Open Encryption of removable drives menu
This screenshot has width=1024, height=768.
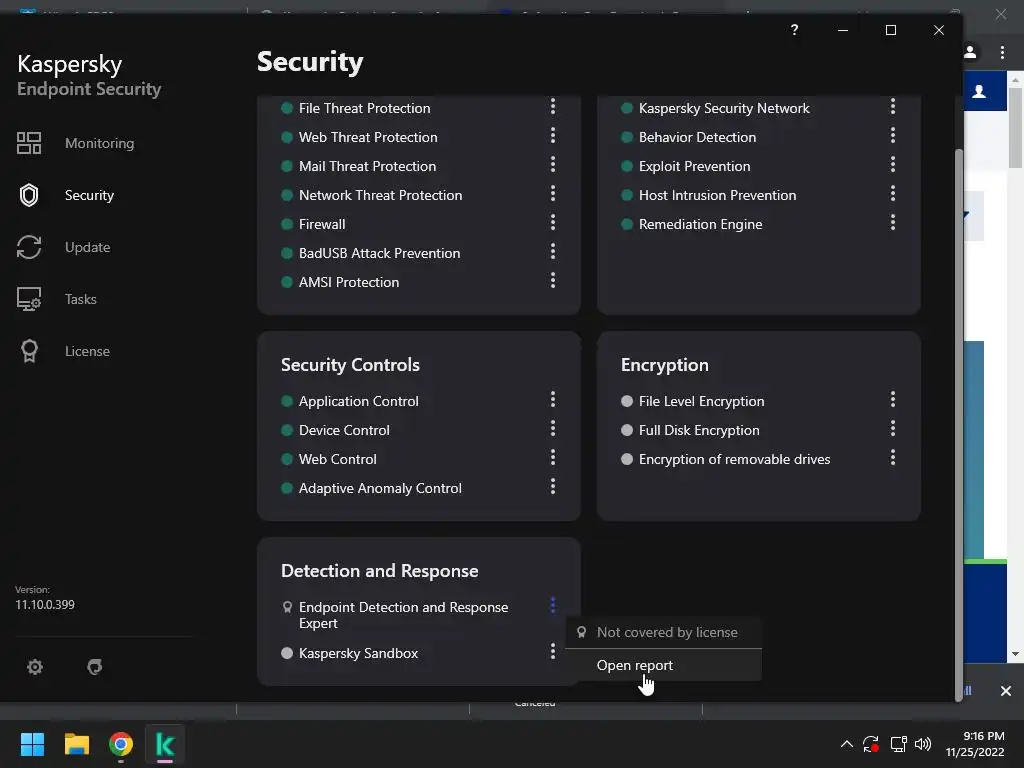(893, 457)
